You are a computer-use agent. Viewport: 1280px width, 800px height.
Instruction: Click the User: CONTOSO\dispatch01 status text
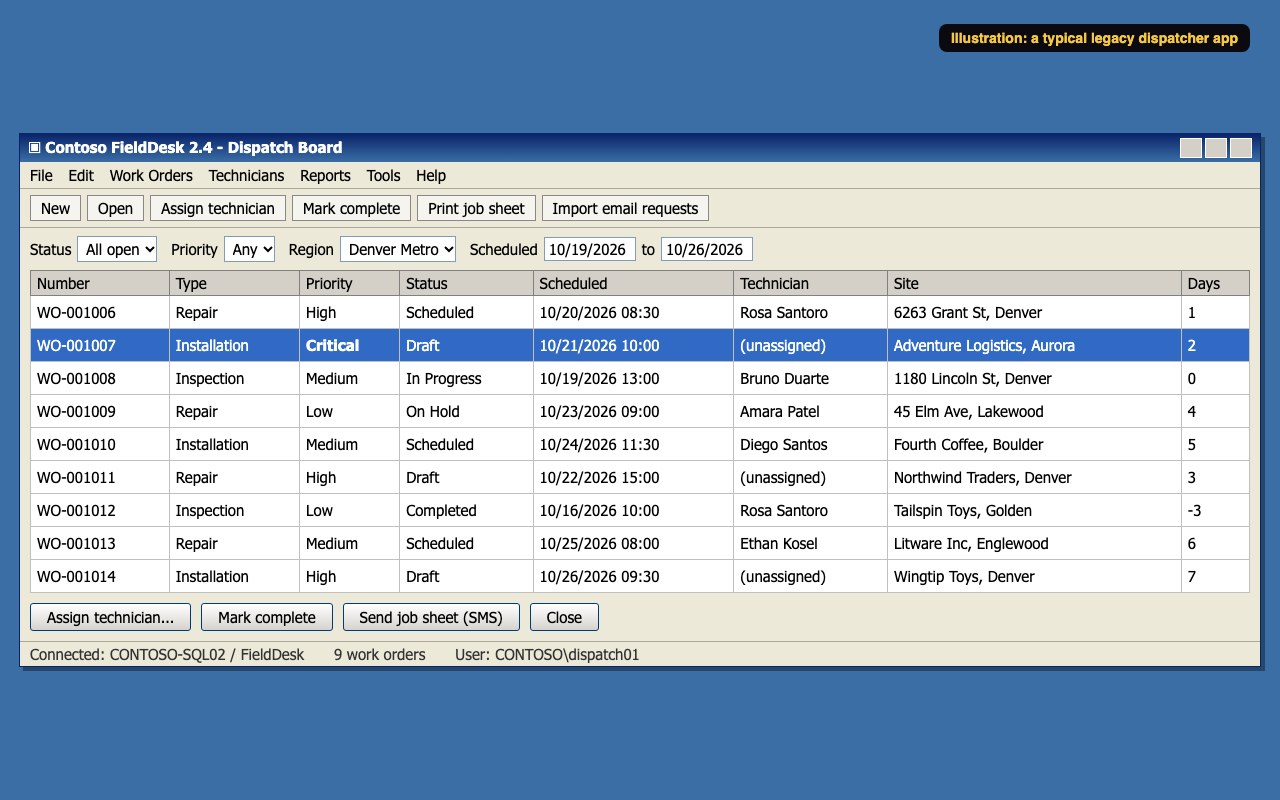click(x=547, y=655)
